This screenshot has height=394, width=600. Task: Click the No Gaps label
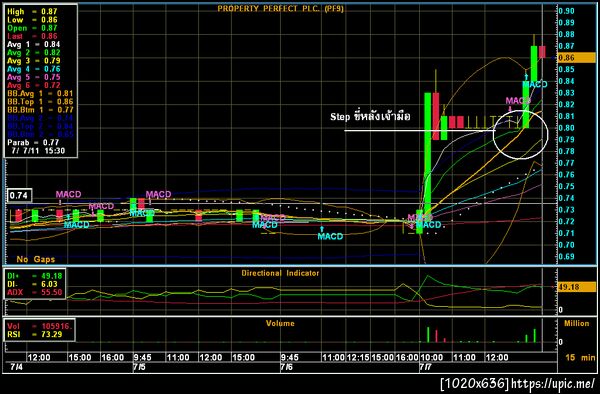click(36, 259)
